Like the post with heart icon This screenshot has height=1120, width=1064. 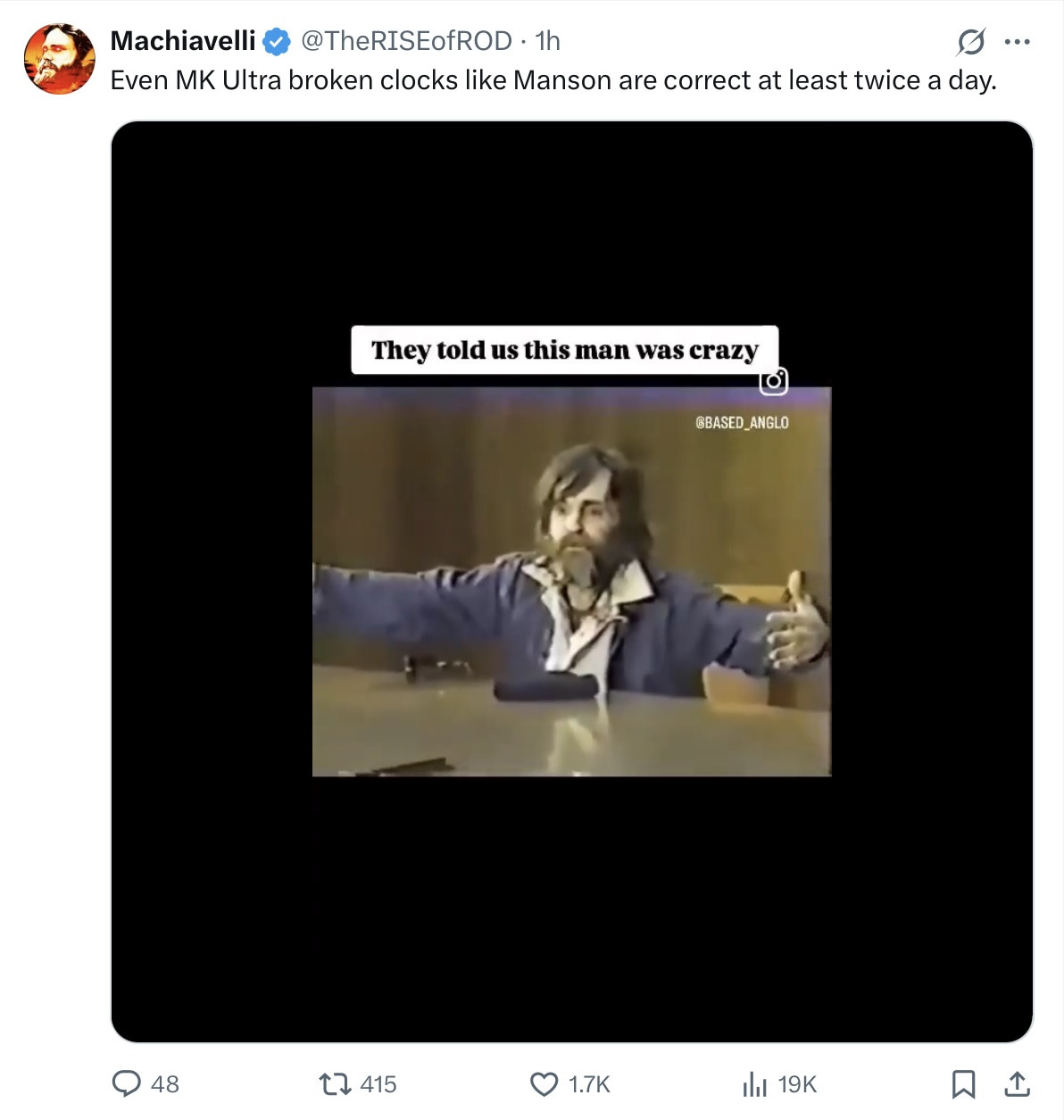tap(544, 1083)
